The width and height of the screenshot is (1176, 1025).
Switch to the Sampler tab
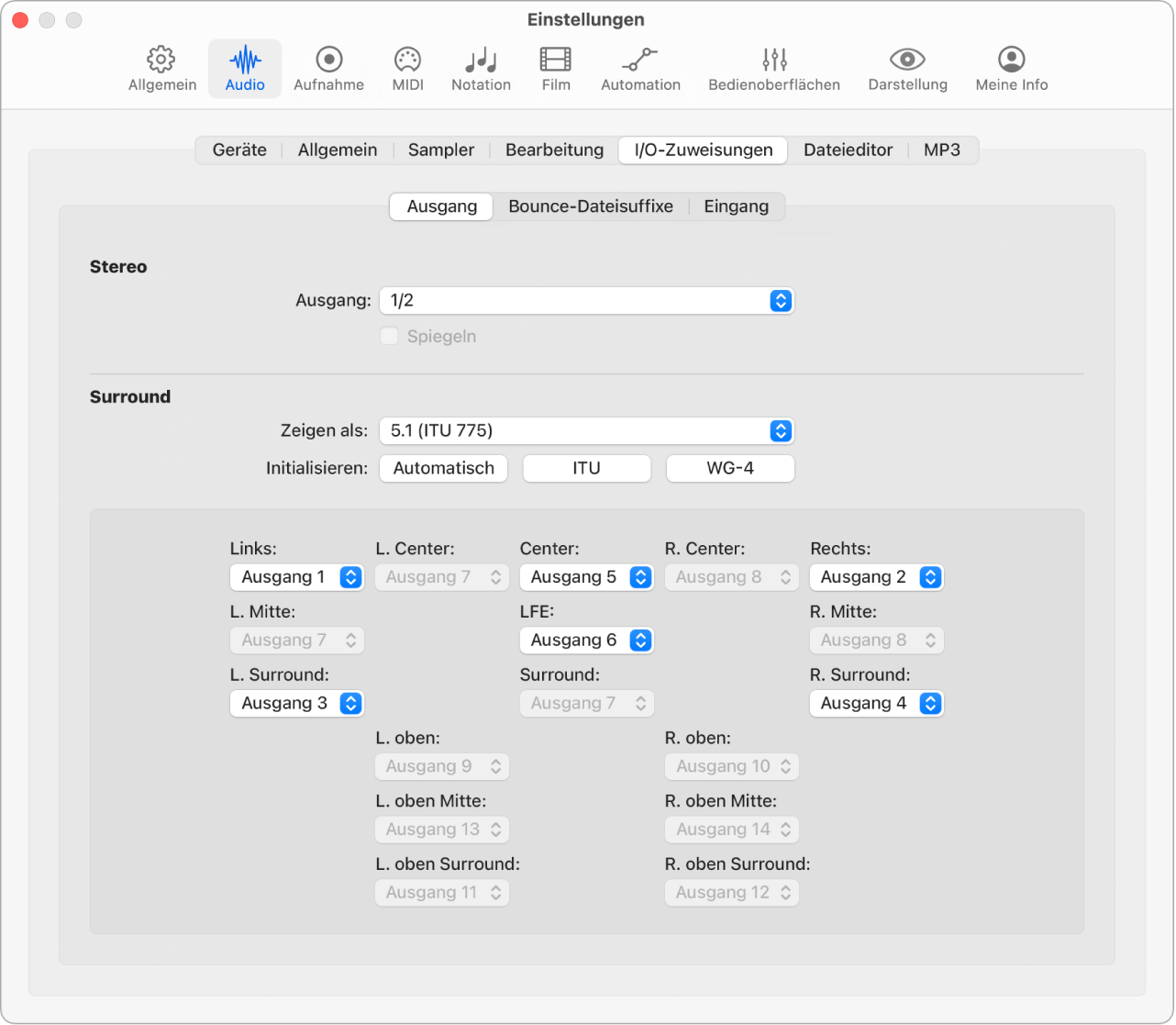tap(441, 150)
